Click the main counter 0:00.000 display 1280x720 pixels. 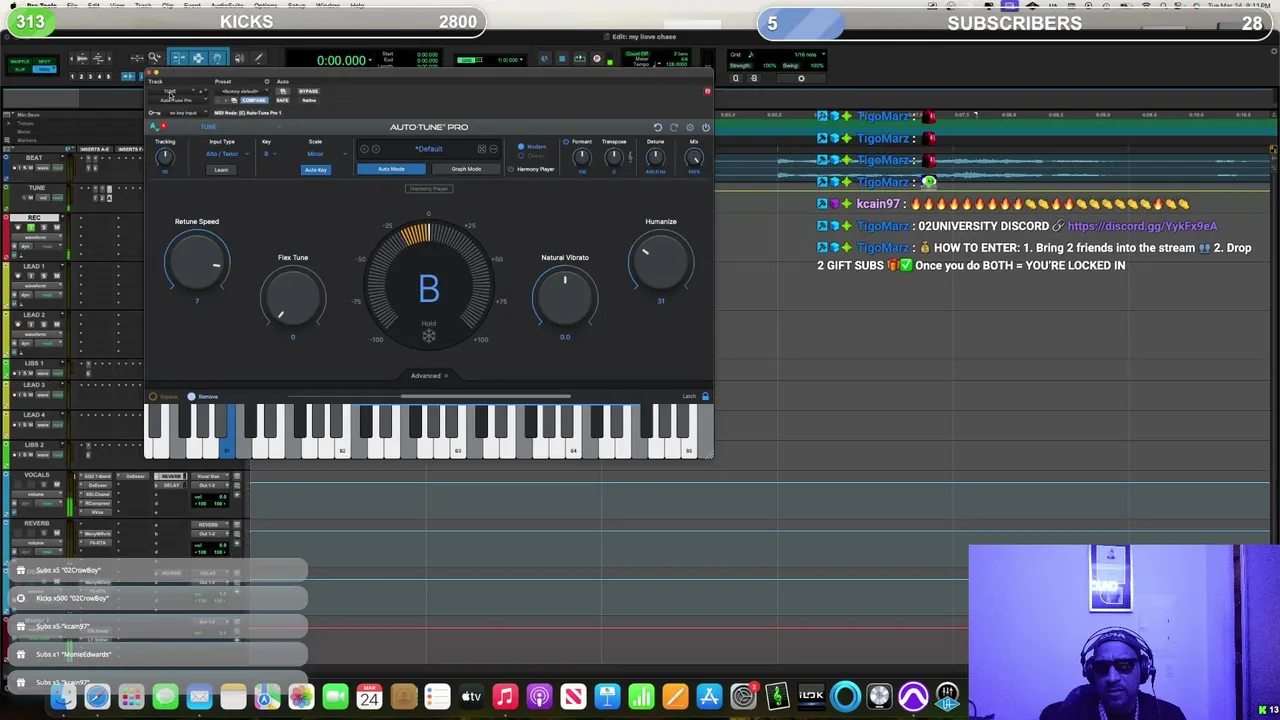[342, 60]
